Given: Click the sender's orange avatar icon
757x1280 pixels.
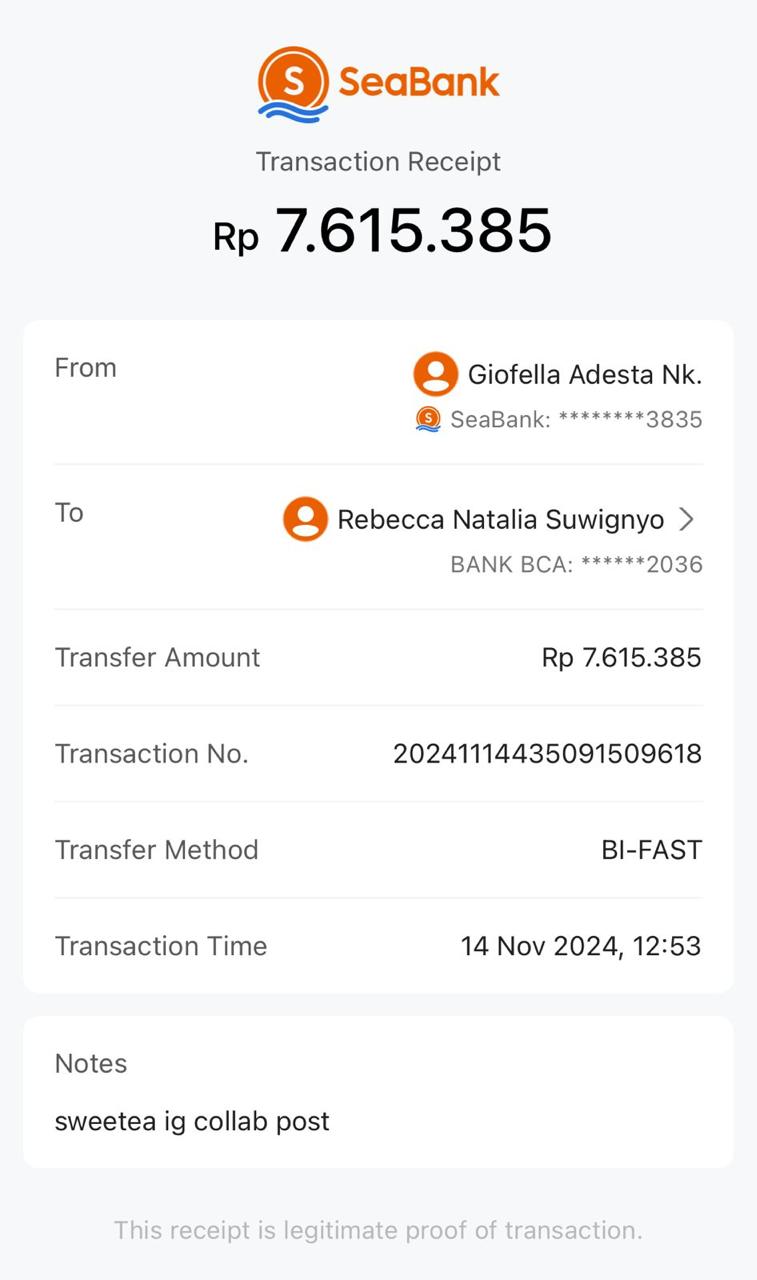Looking at the screenshot, I should point(435,375).
